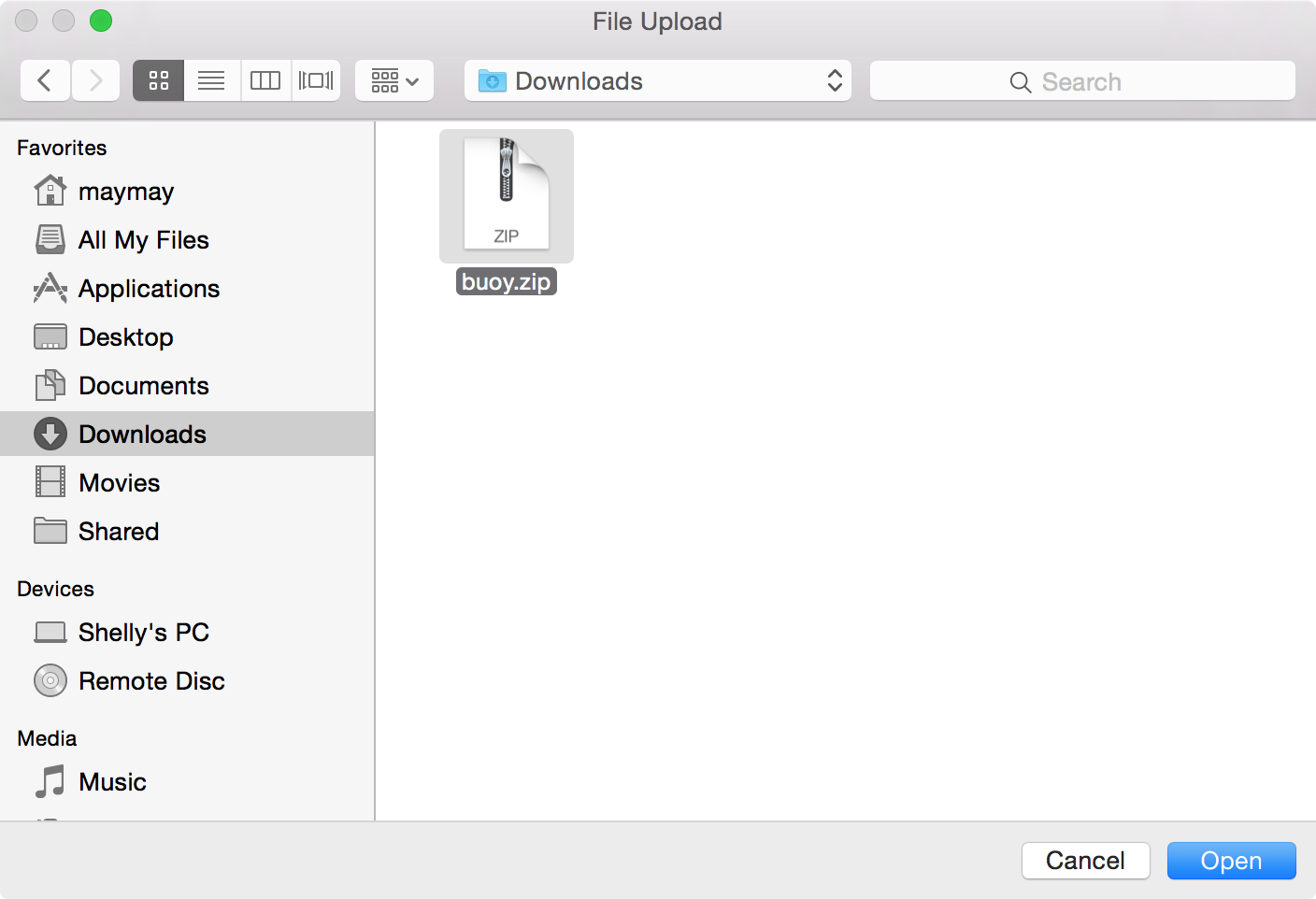Go back with the left arrow button
1316x899 pixels.
coord(45,80)
